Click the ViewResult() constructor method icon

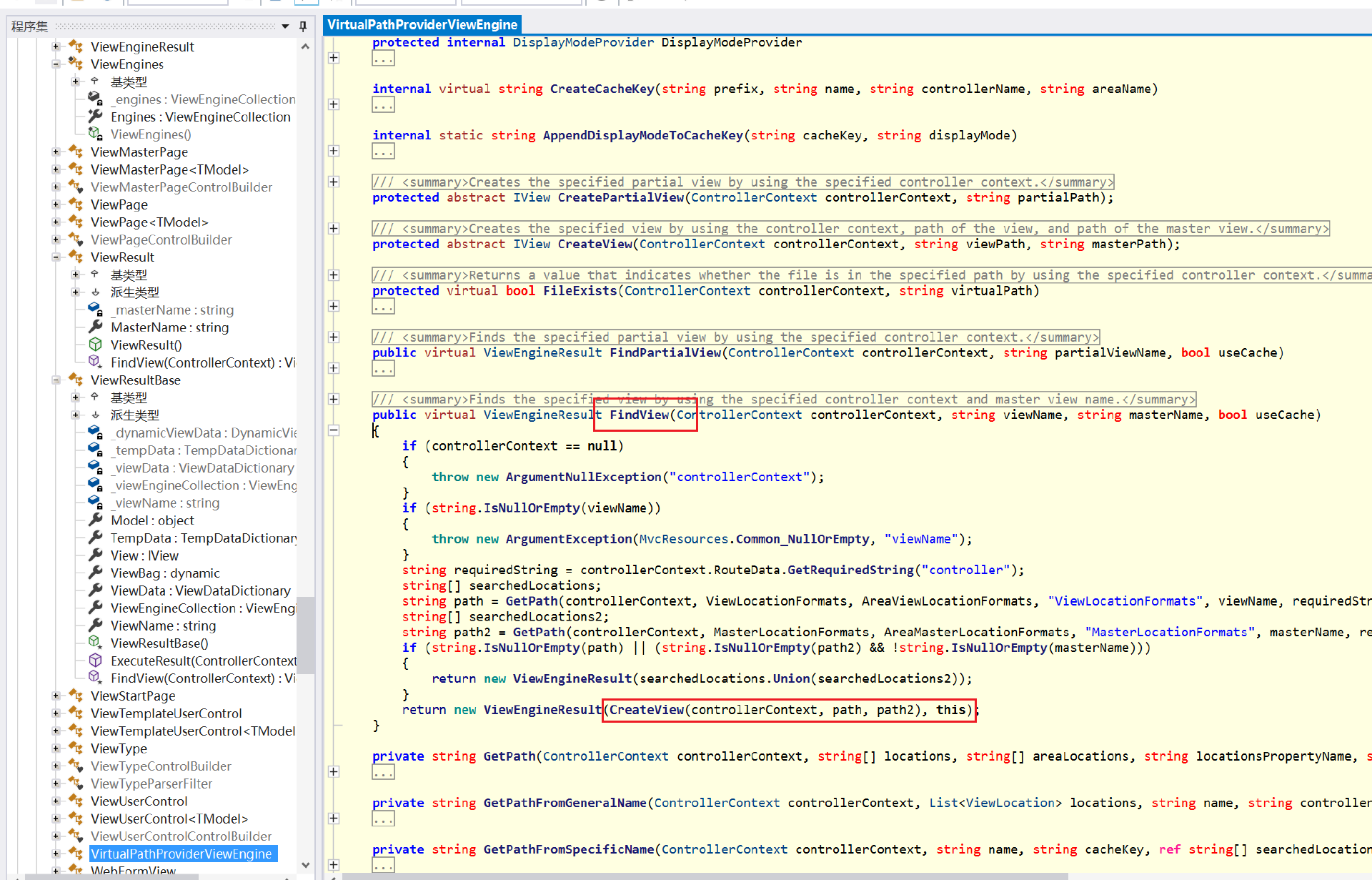95,345
